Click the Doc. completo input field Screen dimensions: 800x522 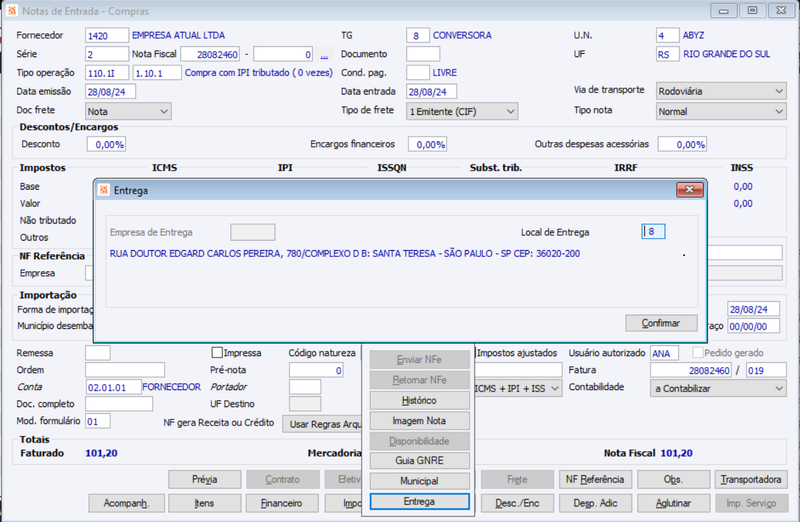click(119, 404)
